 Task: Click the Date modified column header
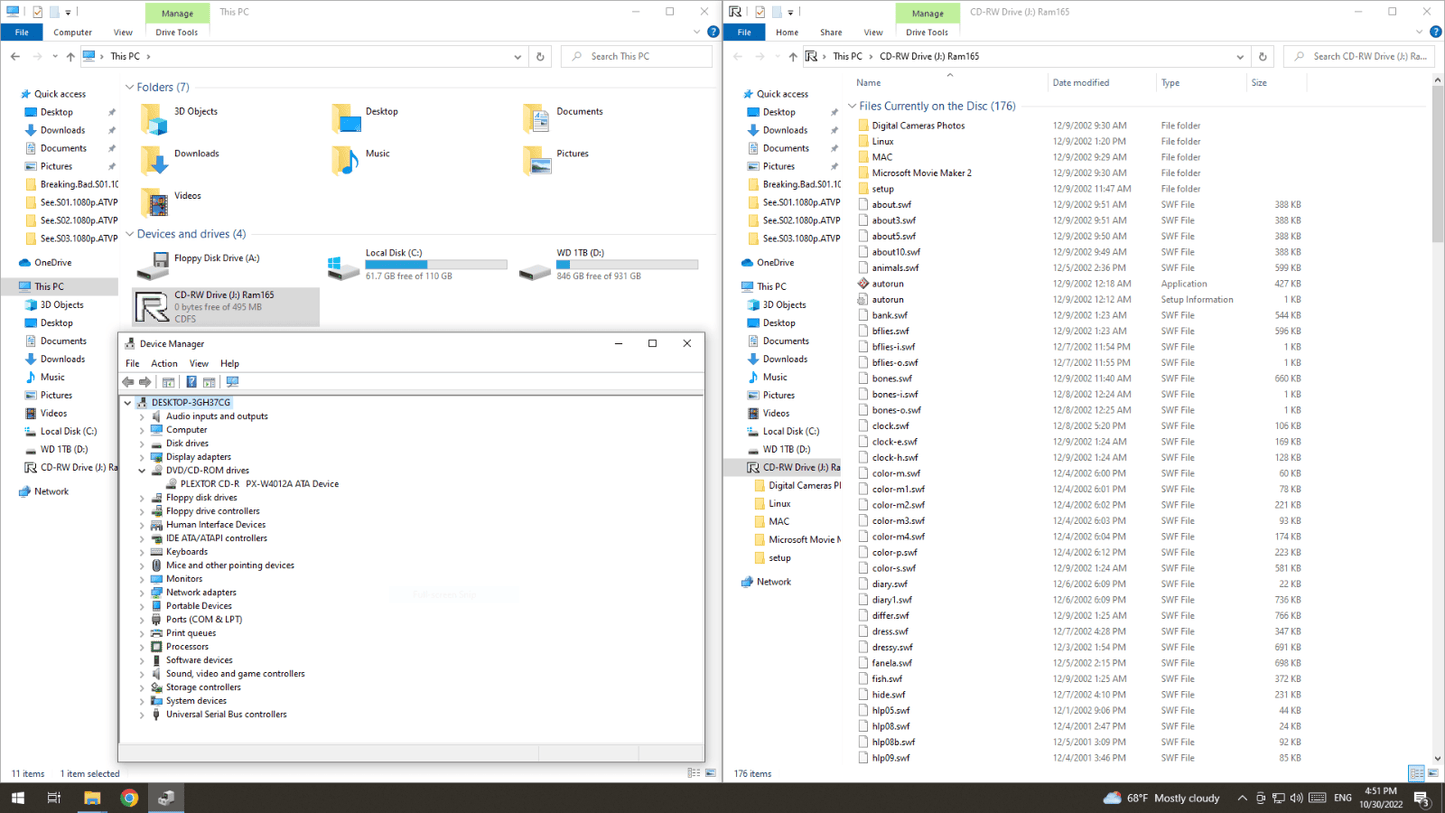pyautogui.click(x=1080, y=83)
